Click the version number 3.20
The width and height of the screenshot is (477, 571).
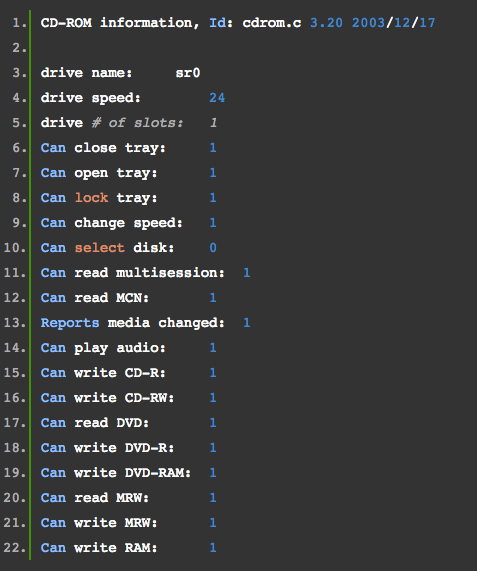pos(326,23)
